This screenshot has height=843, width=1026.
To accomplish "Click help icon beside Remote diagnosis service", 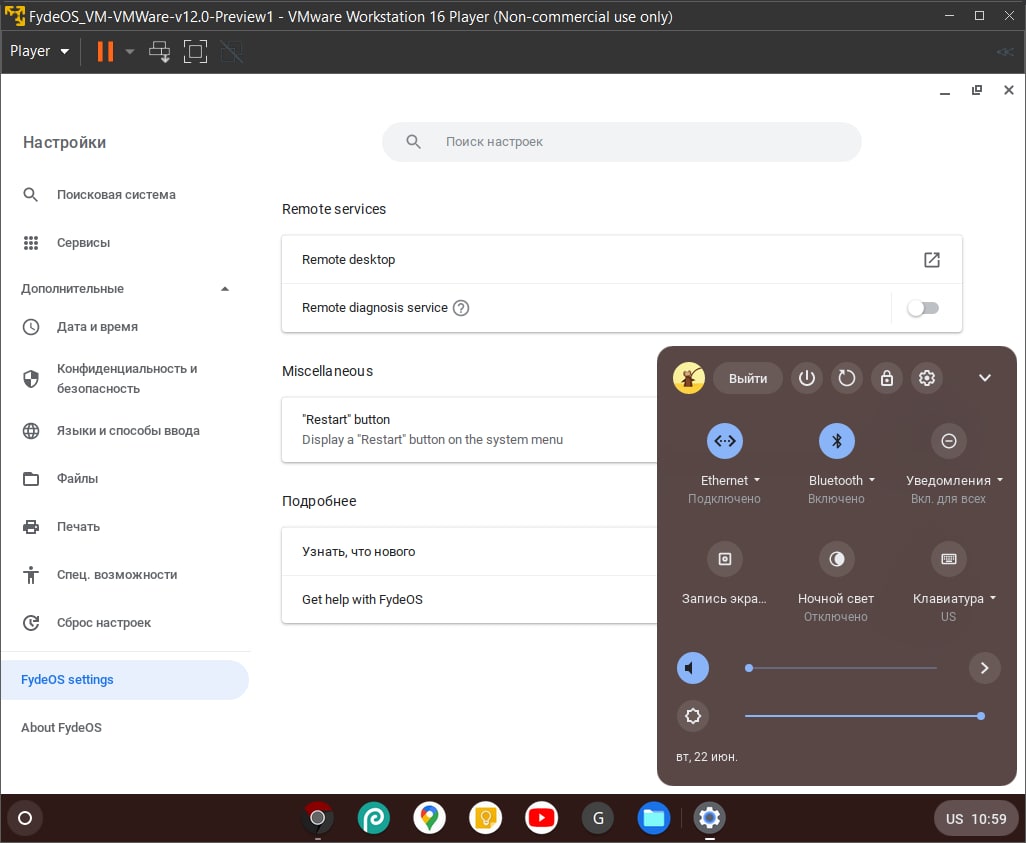I will pos(461,308).
